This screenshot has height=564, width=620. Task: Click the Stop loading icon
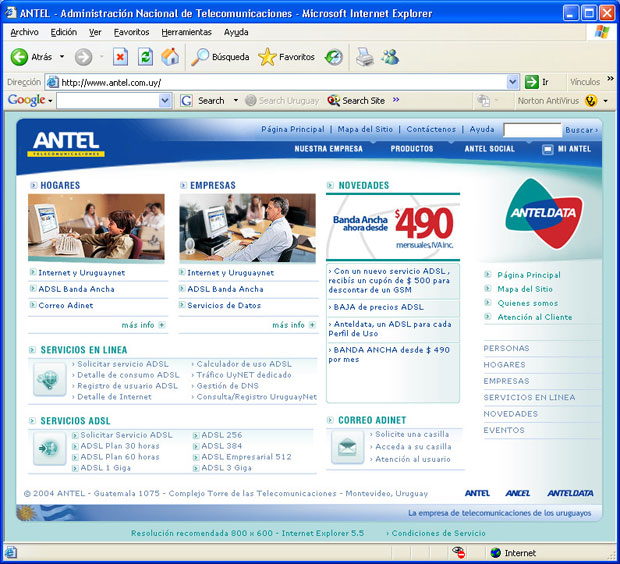[120, 57]
